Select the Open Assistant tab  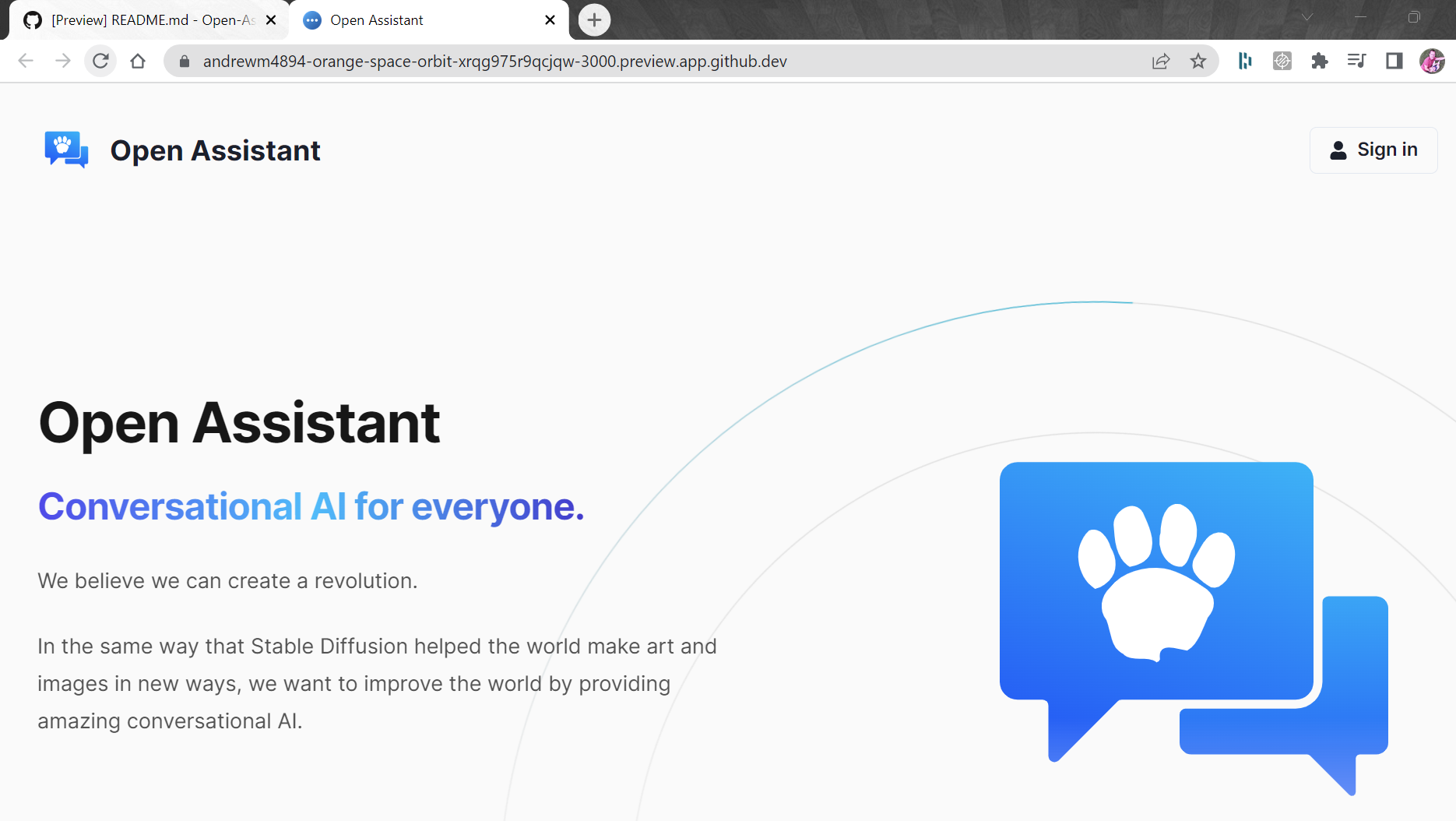coord(428,20)
